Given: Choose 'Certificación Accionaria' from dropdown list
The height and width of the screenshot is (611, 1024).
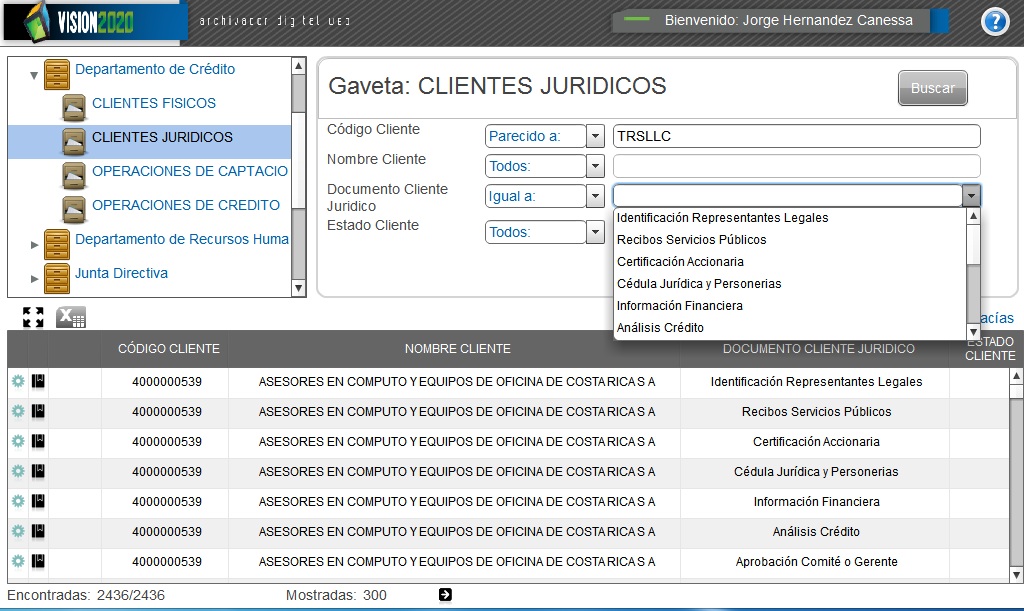Looking at the screenshot, I should pyautogui.click(x=790, y=262).
